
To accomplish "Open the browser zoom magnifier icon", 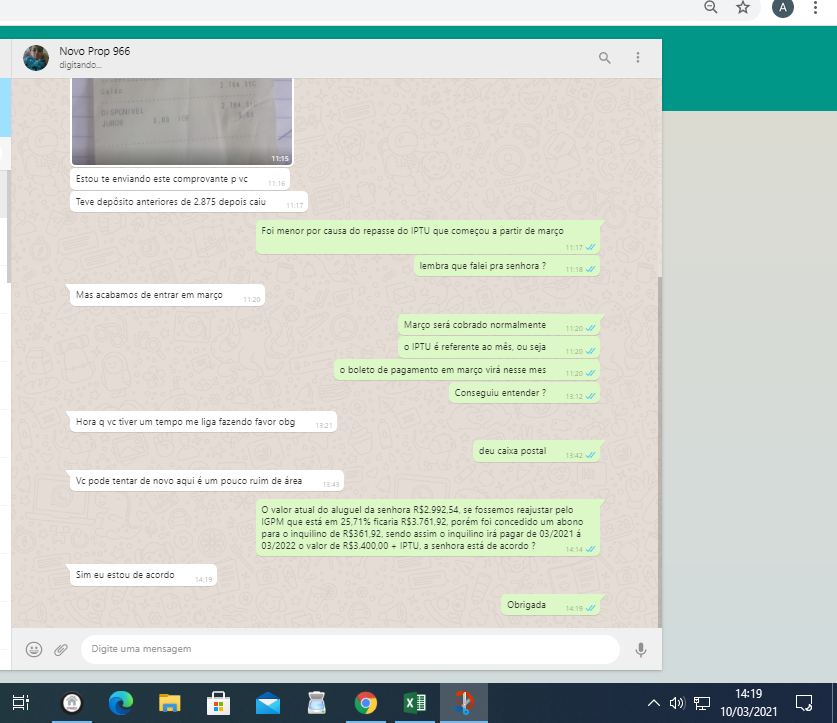I will pos(711,8).
